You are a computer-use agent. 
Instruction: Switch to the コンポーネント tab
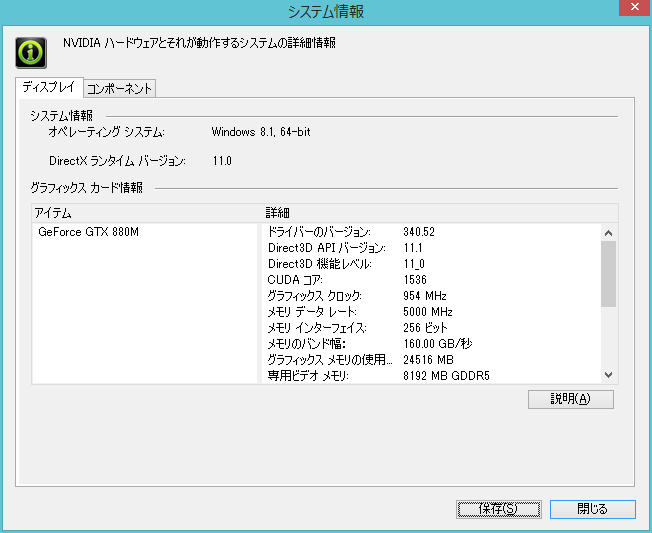[x=119, y=89]
